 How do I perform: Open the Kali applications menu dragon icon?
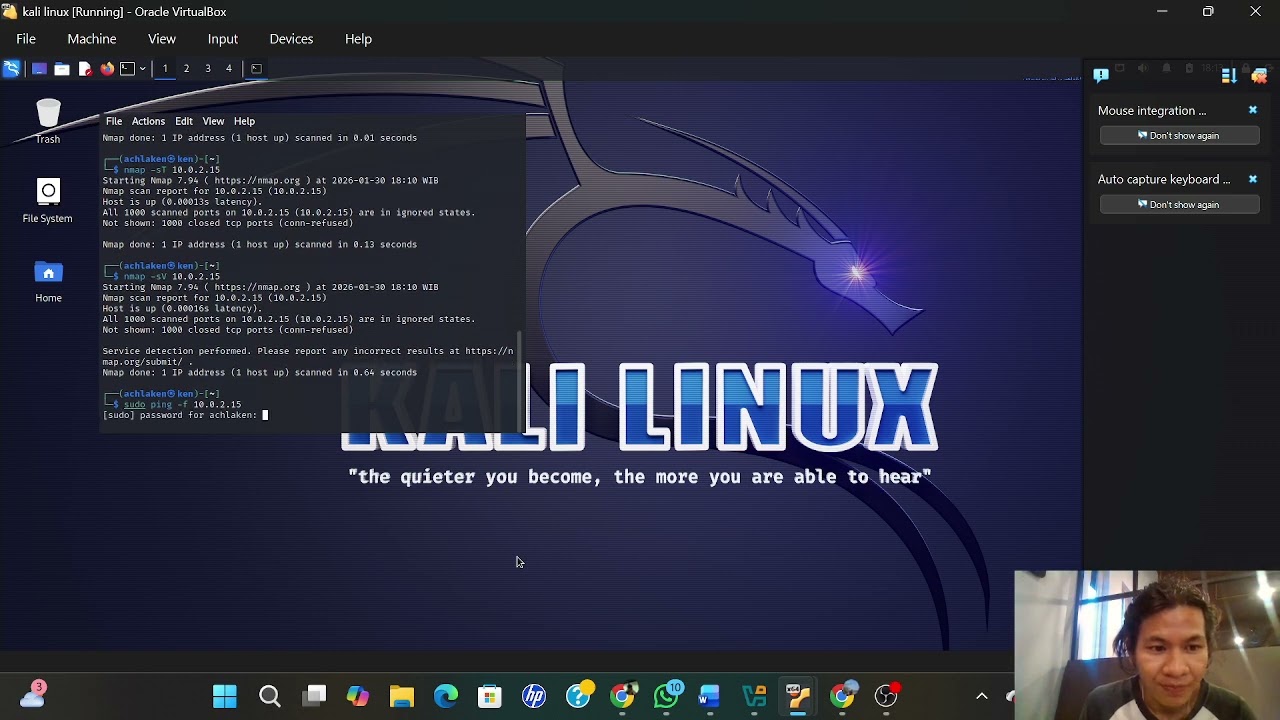click(11, 68)
